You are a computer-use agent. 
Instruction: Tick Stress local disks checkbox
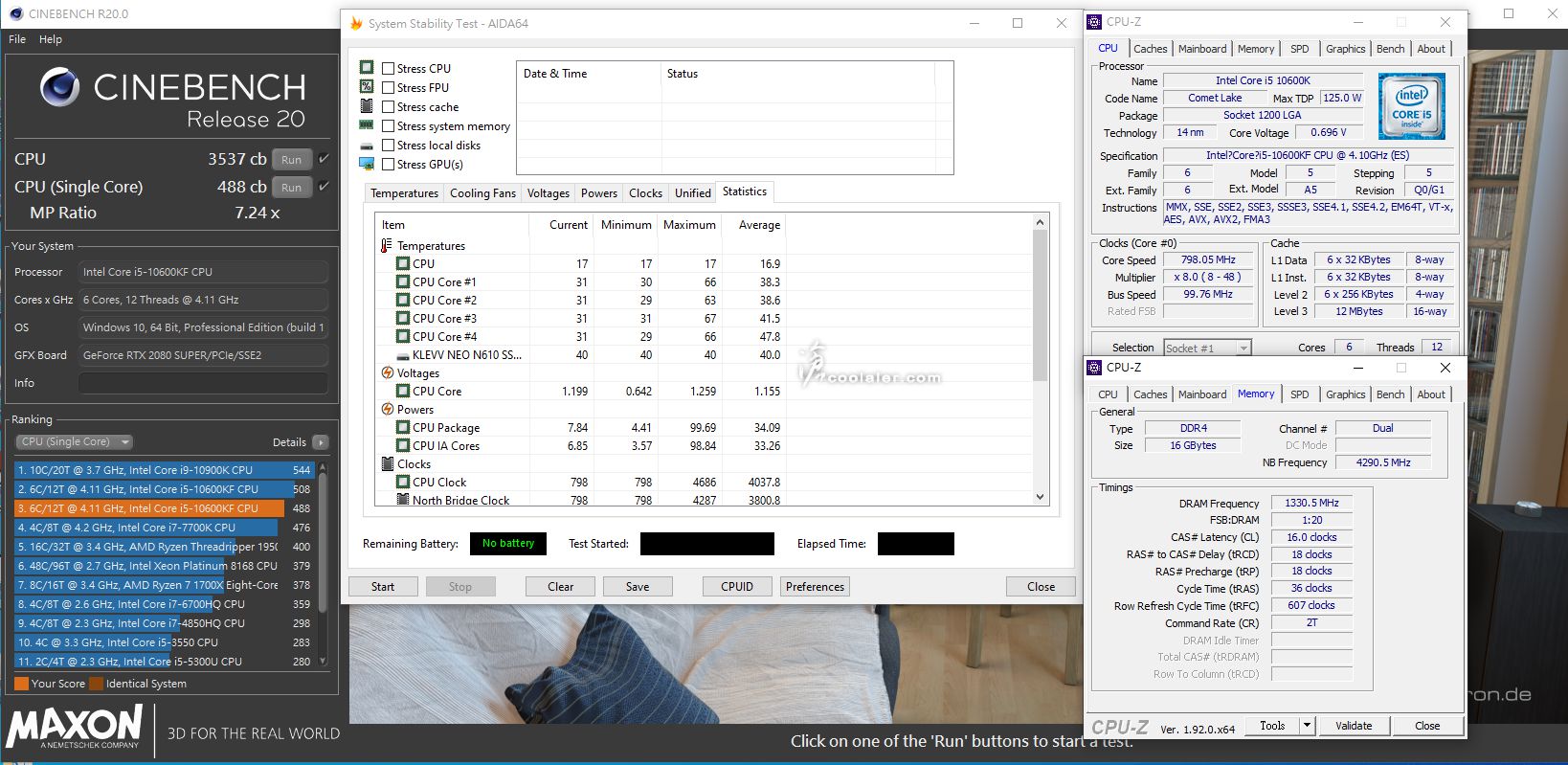(388, 146)
